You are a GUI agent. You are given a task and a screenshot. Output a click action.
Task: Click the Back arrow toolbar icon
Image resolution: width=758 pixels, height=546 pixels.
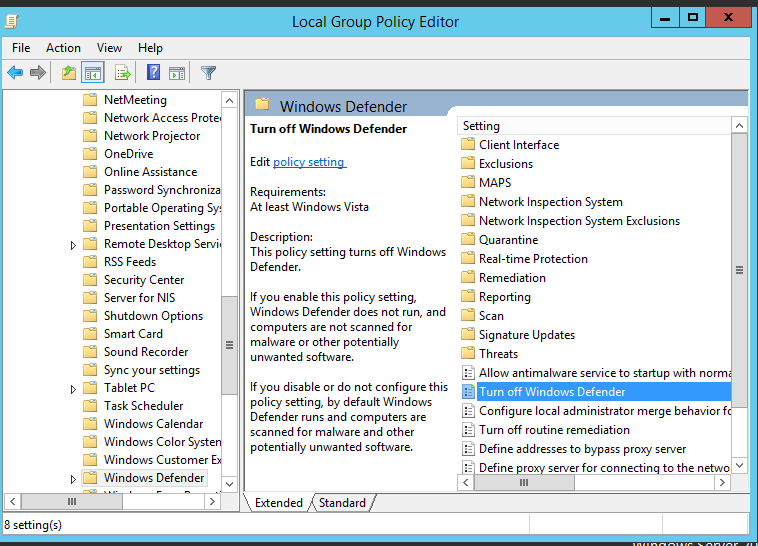15,73
